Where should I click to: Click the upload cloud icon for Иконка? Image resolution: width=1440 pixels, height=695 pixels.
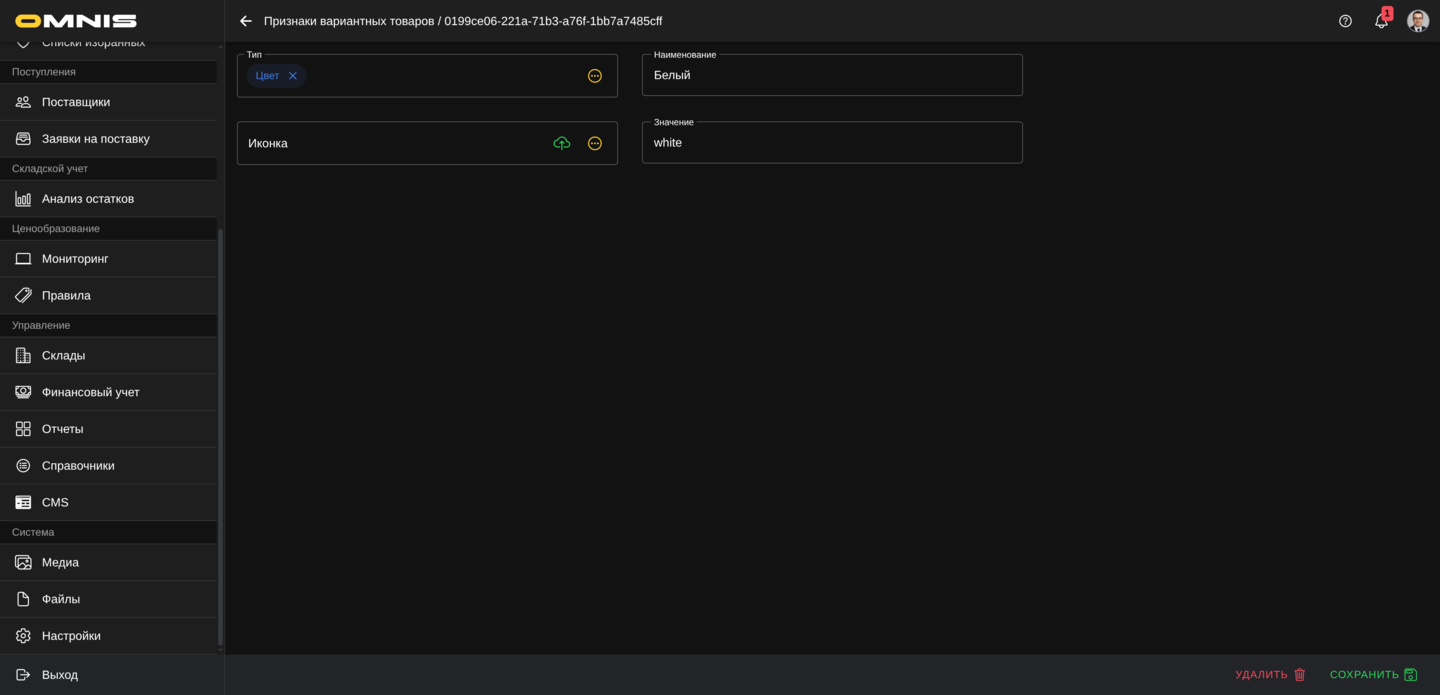pos(562,143)
